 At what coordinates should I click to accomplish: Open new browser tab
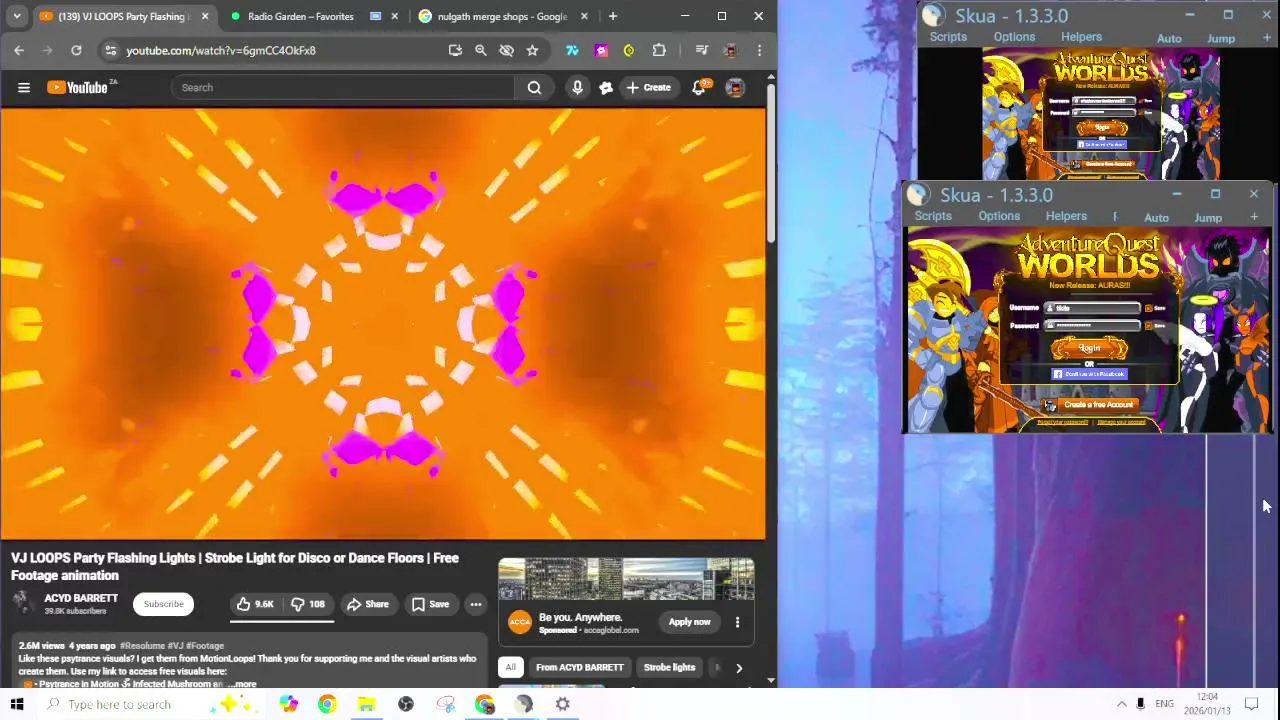[x=613, y=16]
